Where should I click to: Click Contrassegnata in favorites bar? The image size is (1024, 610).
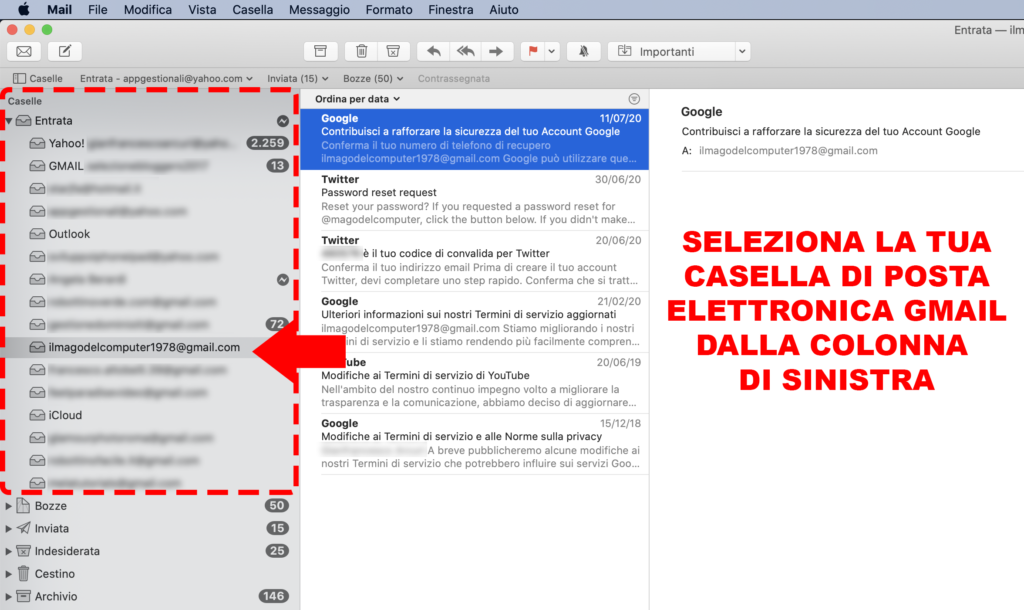click(453, 78)
